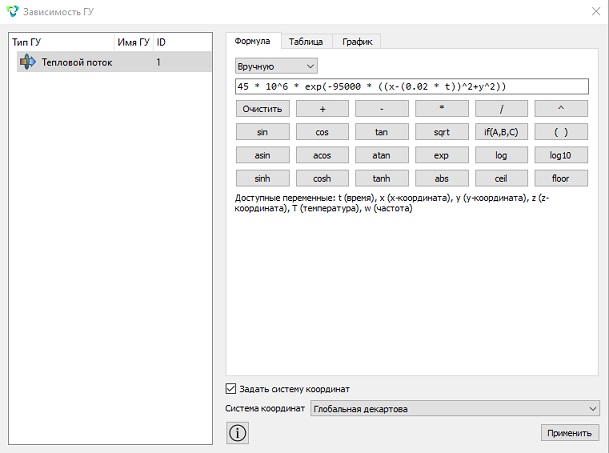Viewport: 609px width, 453px height.
Task: Click into the formula input field
Action: click(x=412, y=86)
